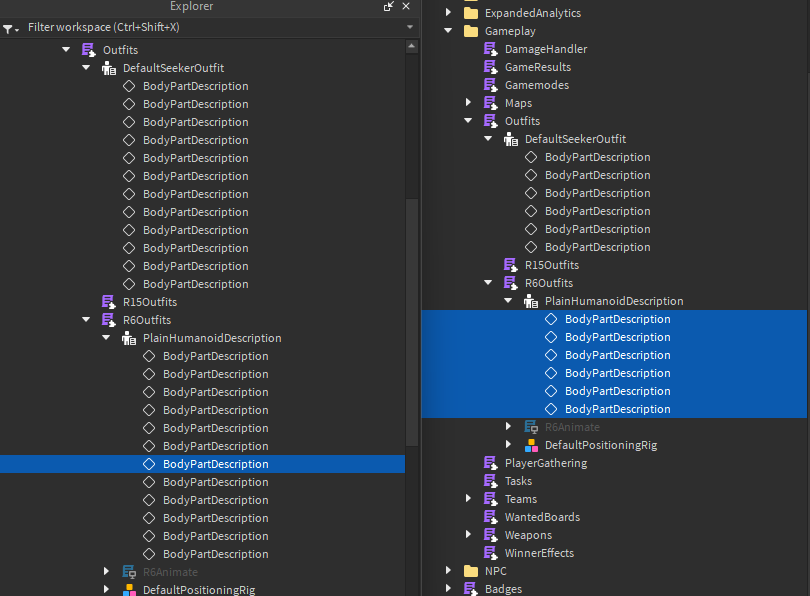Click the NPC folder icon
The image size is (810, 596).
point(473,571)
